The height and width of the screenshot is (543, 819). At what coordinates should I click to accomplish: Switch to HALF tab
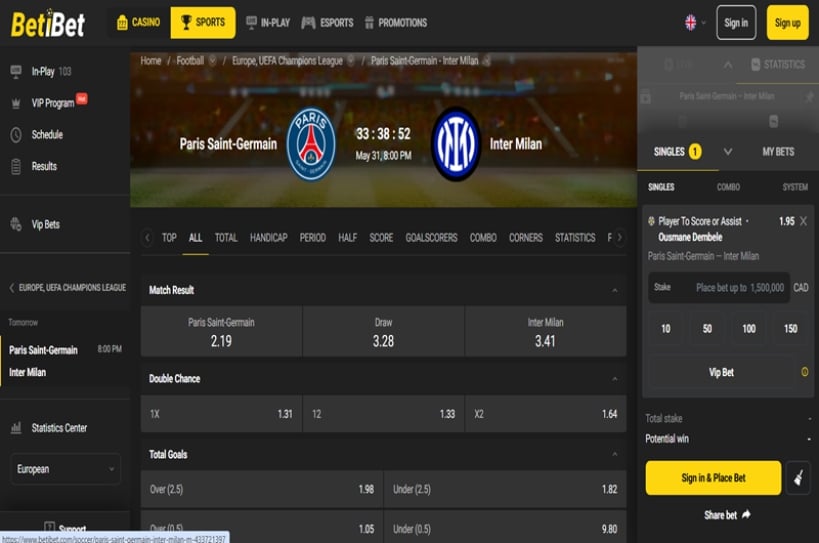tap(347, 238)
